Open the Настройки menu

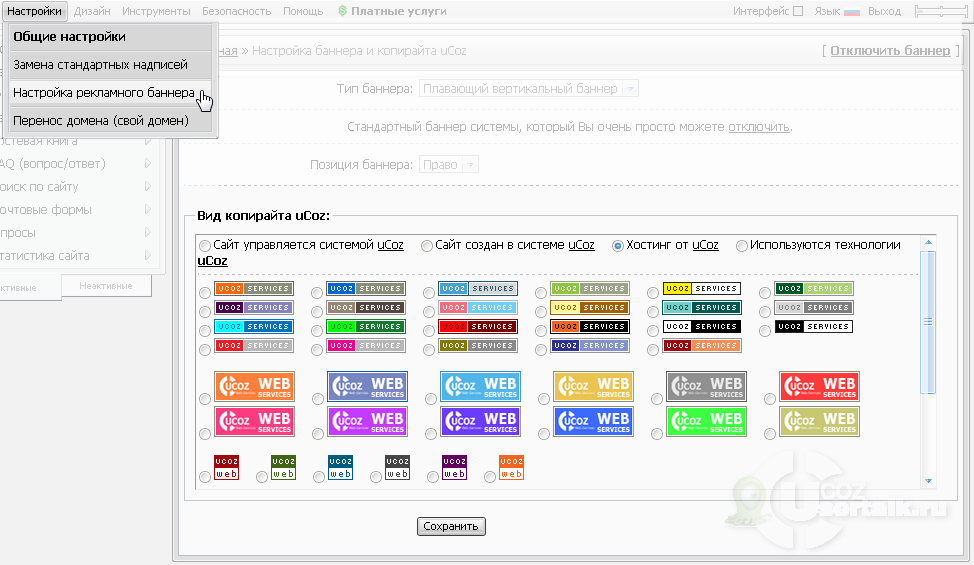point(34,11)
